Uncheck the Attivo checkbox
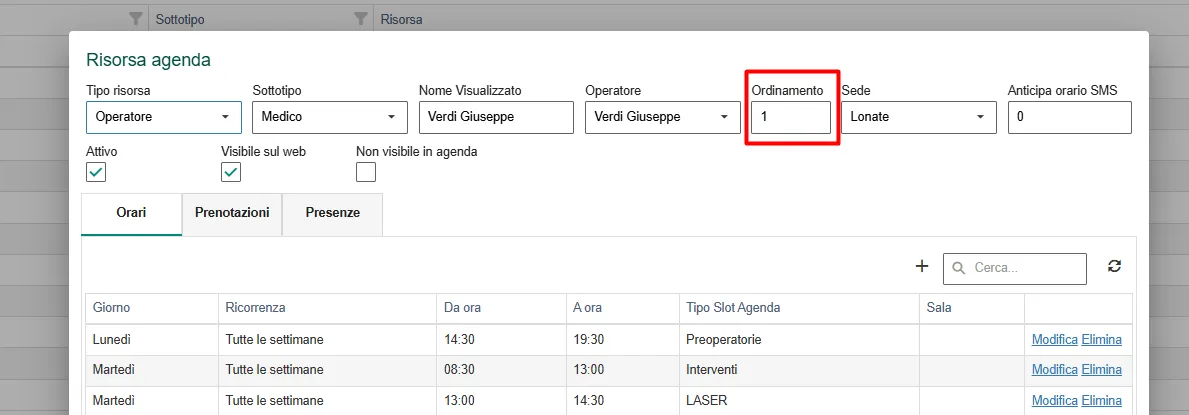Image resolution: width=1189 pixels, height=415 pixels. [x=96, y=172]
